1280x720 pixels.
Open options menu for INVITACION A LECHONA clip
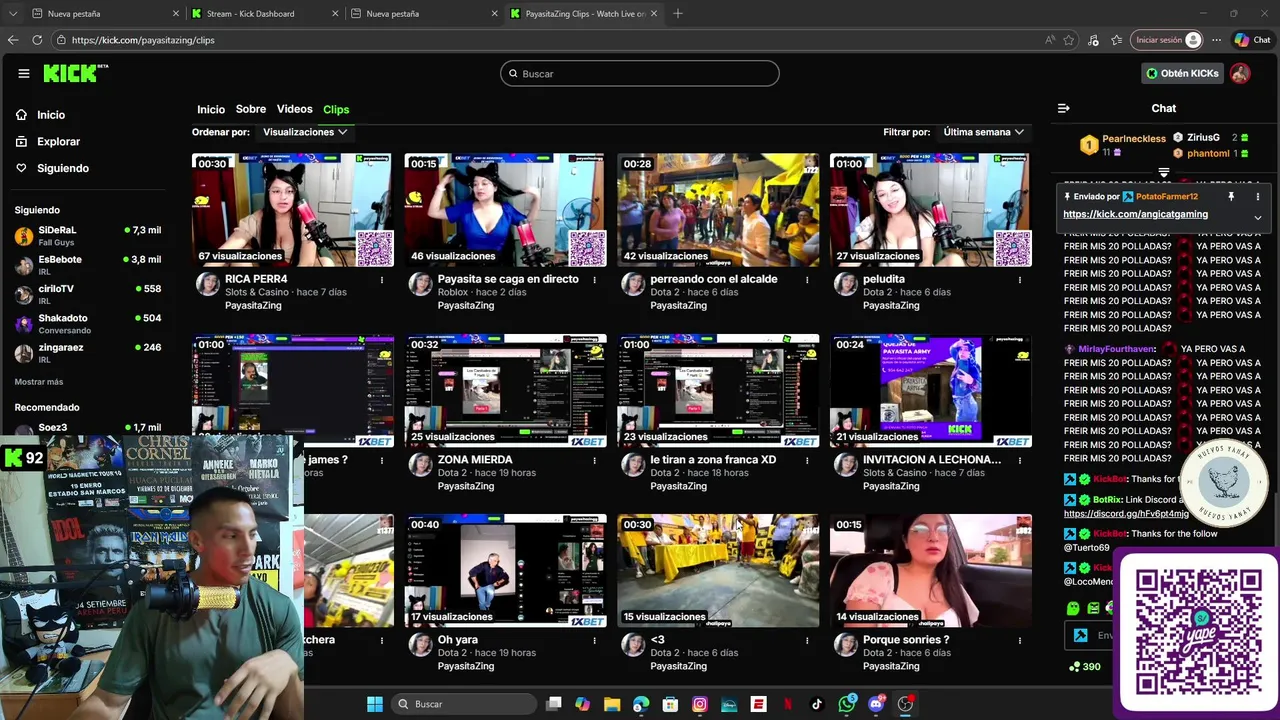(1020, 460)
